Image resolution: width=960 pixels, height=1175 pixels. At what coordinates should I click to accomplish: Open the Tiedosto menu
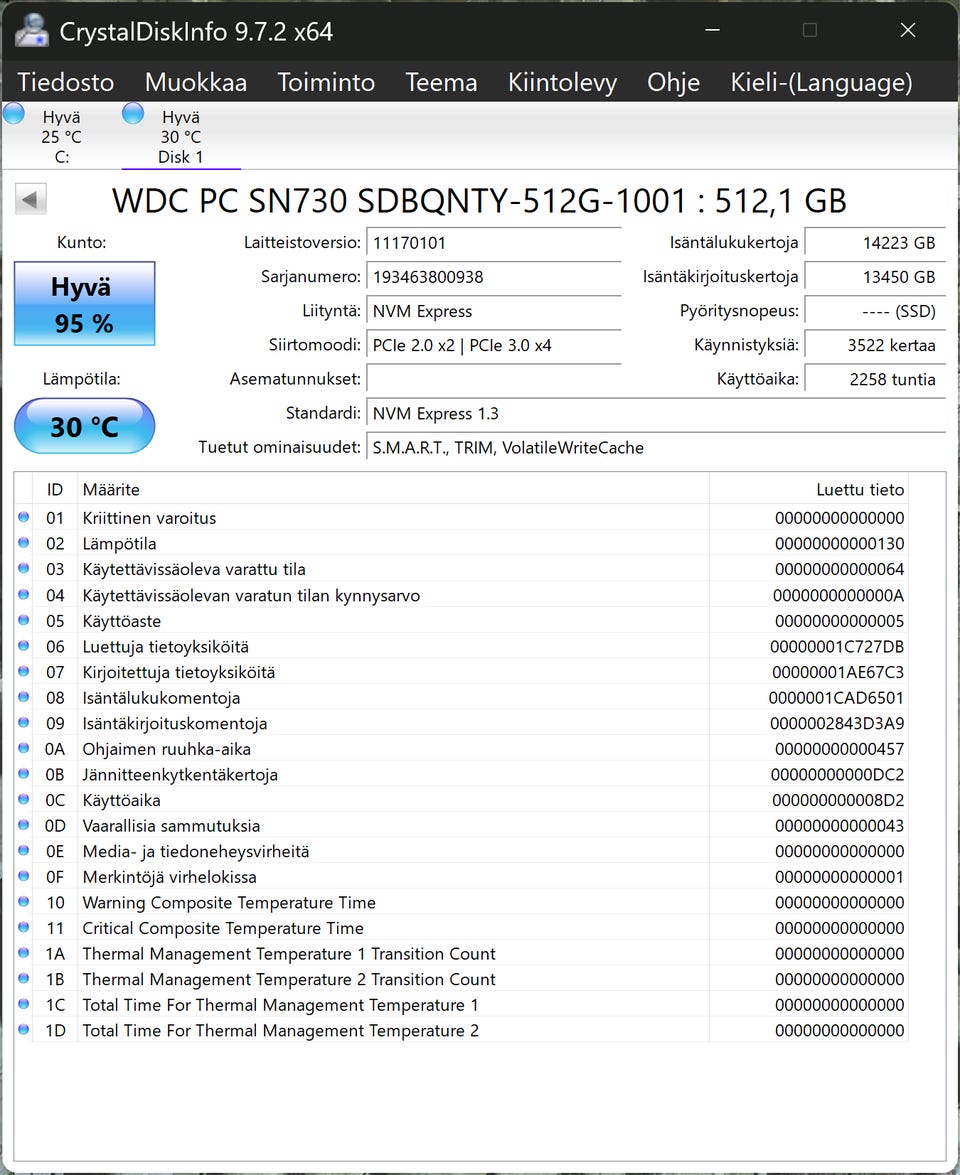pos(66,82)
